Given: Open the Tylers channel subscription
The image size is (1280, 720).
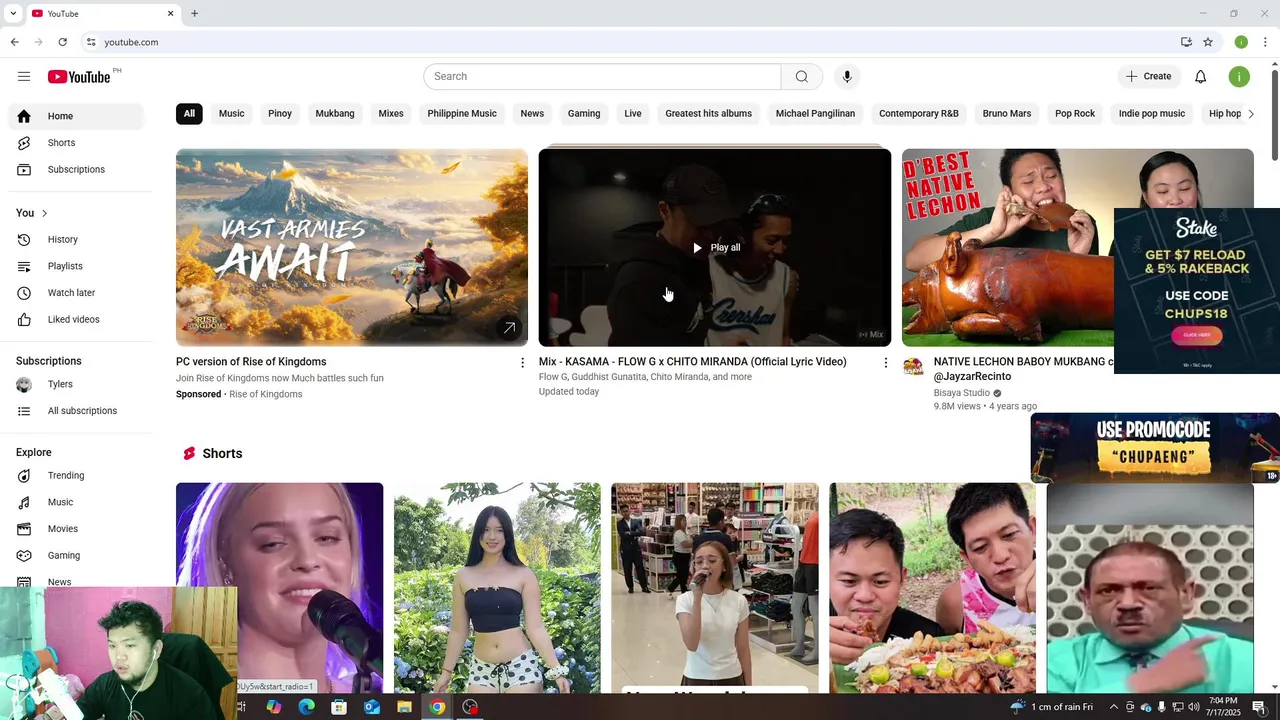Looking at the screenshot, I should [x=76, y=384].
